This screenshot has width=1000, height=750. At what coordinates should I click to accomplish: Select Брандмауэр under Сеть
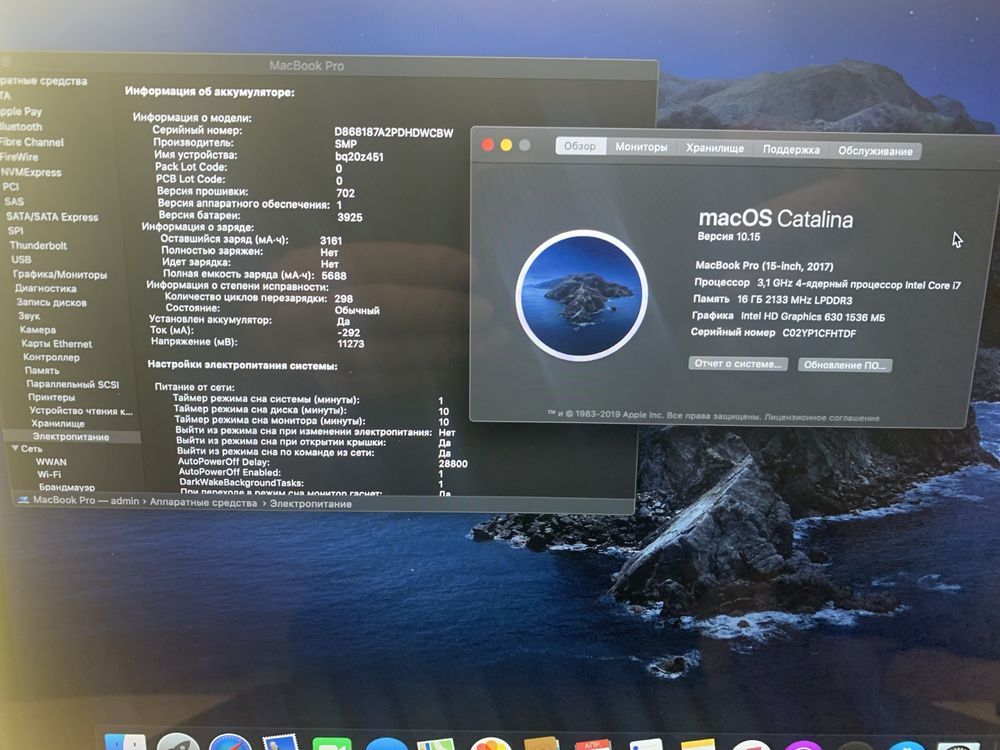point(66,487)
